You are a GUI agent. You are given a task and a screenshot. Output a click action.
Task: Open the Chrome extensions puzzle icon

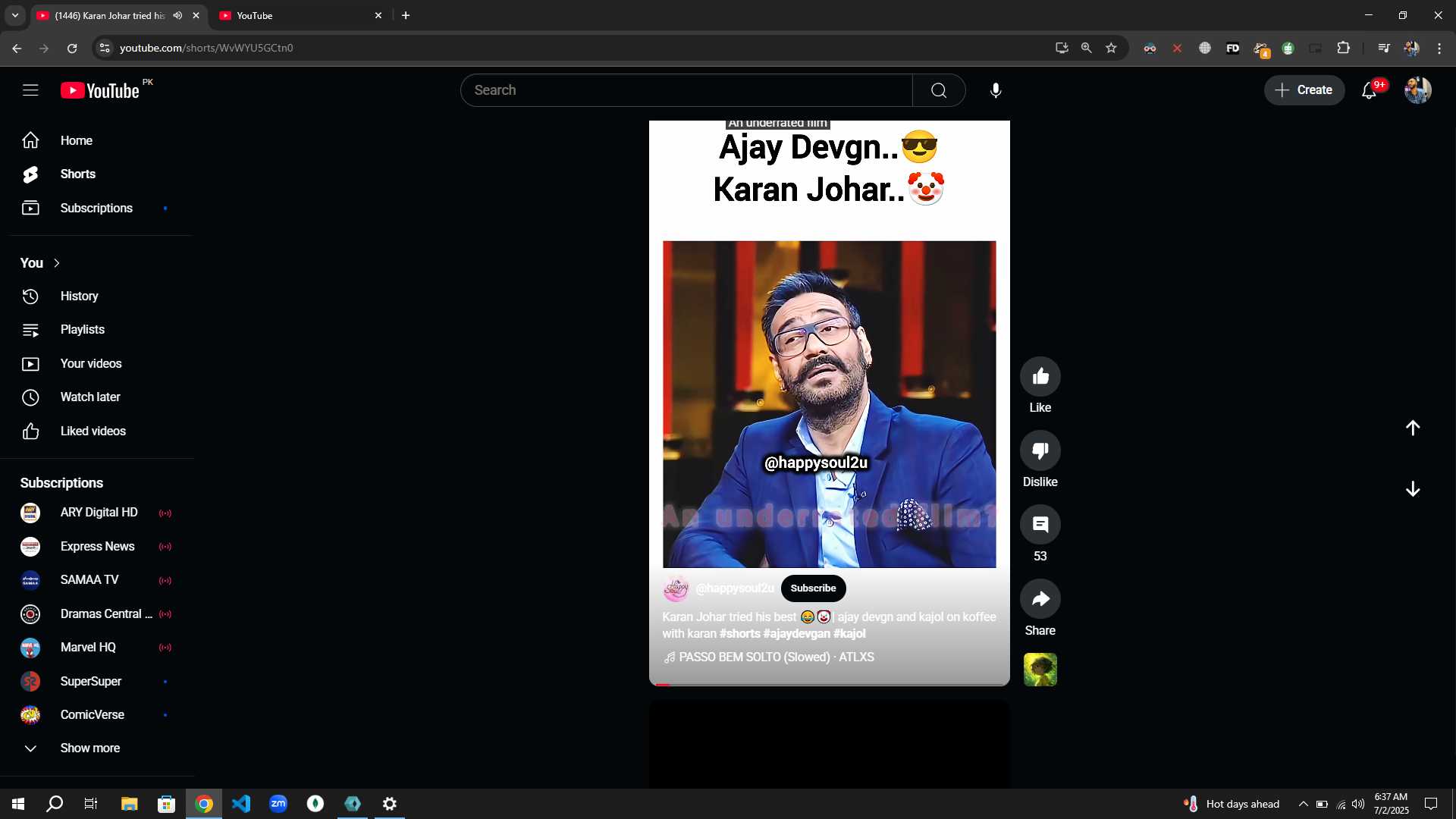point(1343,48)
